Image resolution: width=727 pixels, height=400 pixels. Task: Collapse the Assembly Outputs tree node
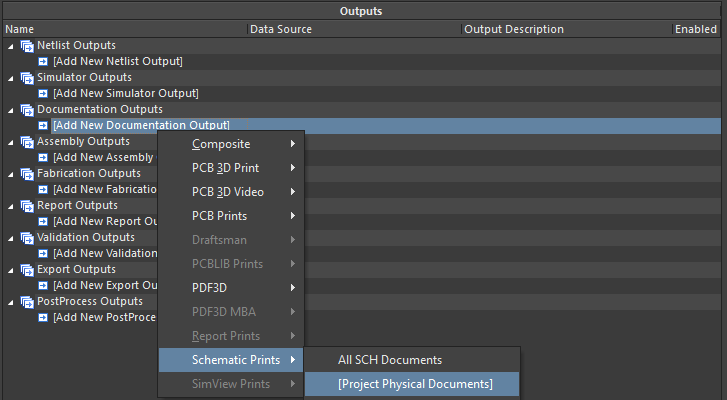pos(11,142)
